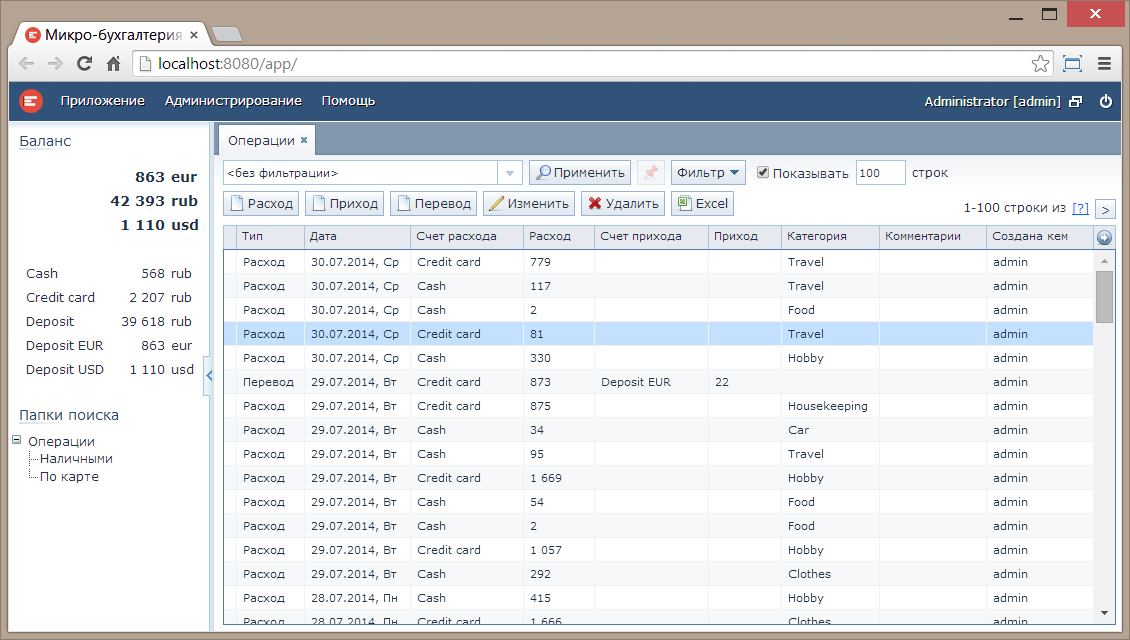Open table settings round arrow icon
1130x640 pixels.
1104,236
